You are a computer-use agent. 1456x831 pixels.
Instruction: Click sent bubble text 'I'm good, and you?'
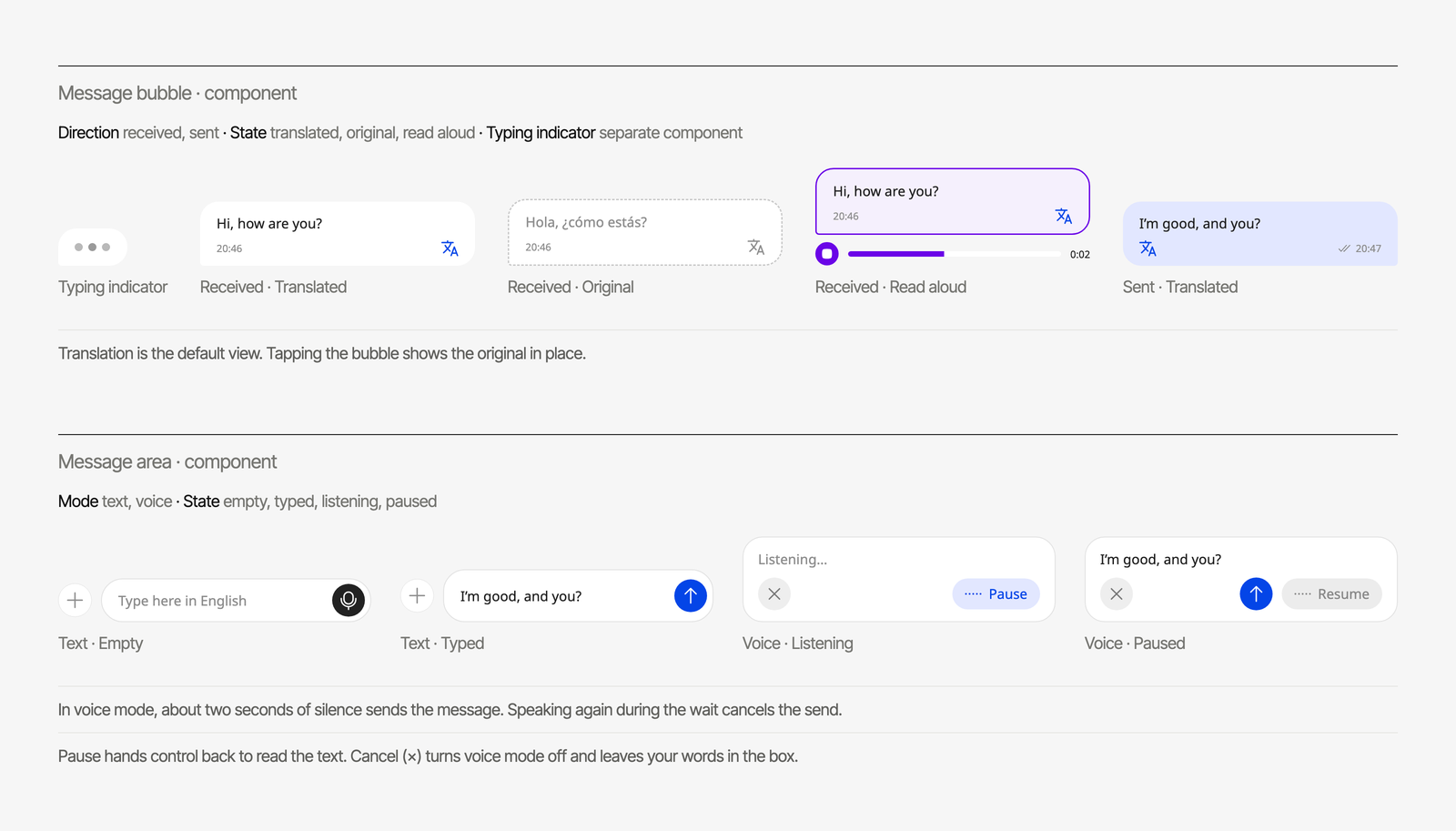coord(1199,224)
